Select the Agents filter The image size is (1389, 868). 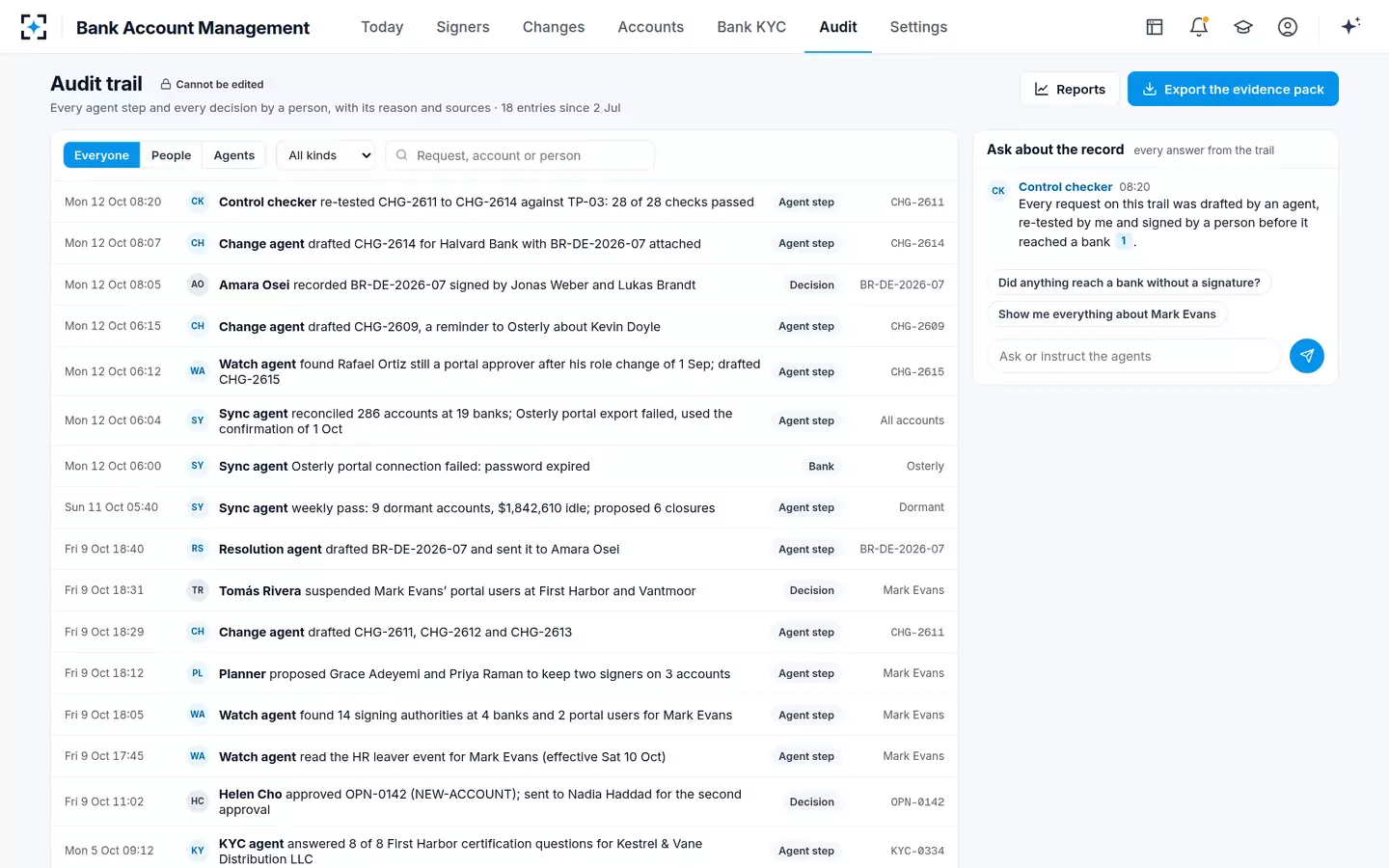[234, 155]
